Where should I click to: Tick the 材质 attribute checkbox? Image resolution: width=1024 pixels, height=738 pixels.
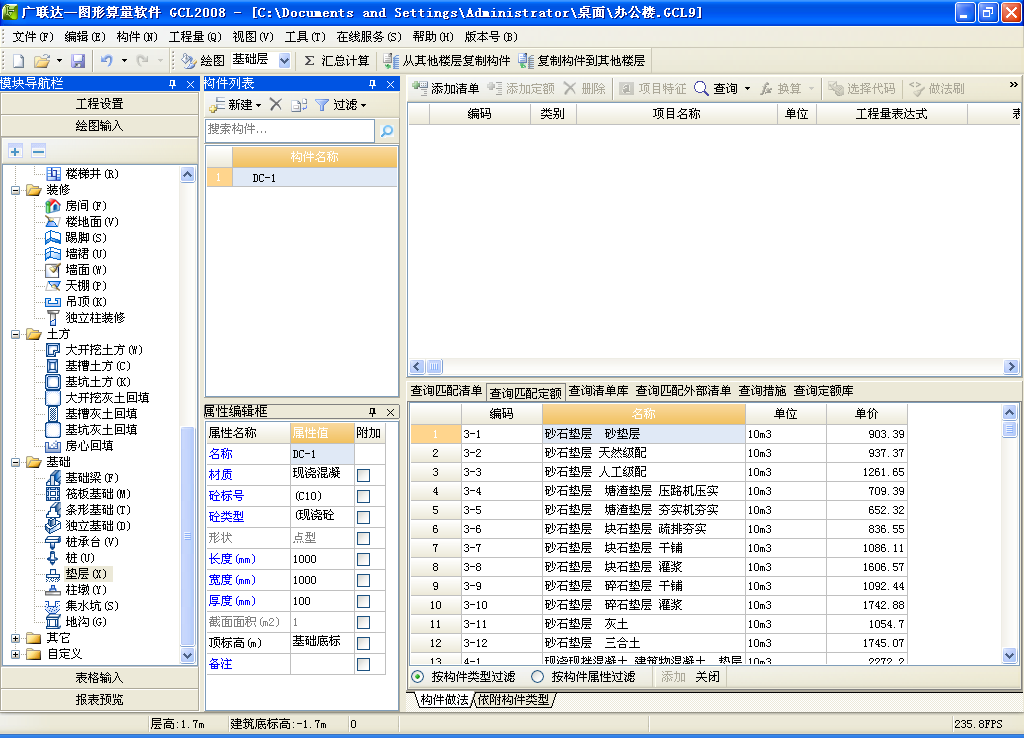pos(364,475)
